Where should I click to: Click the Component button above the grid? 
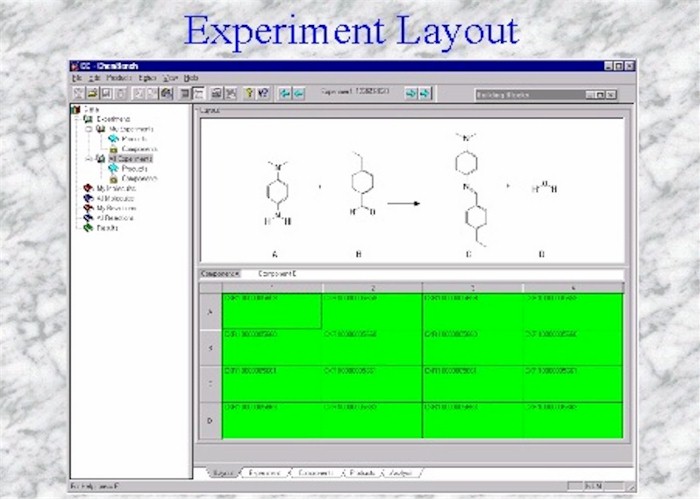[220, 274]
